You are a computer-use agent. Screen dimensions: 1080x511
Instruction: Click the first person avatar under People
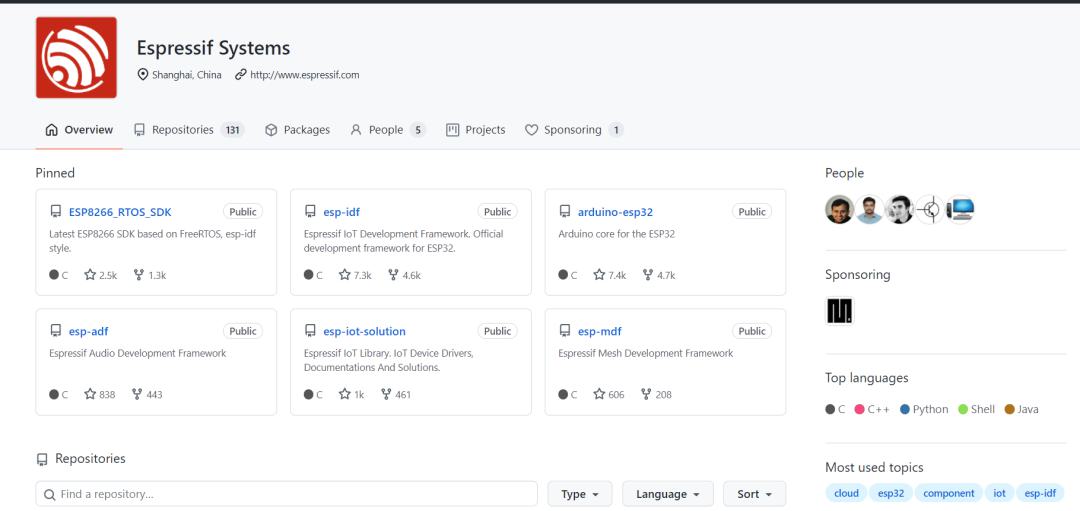click(x=839, y=209)
